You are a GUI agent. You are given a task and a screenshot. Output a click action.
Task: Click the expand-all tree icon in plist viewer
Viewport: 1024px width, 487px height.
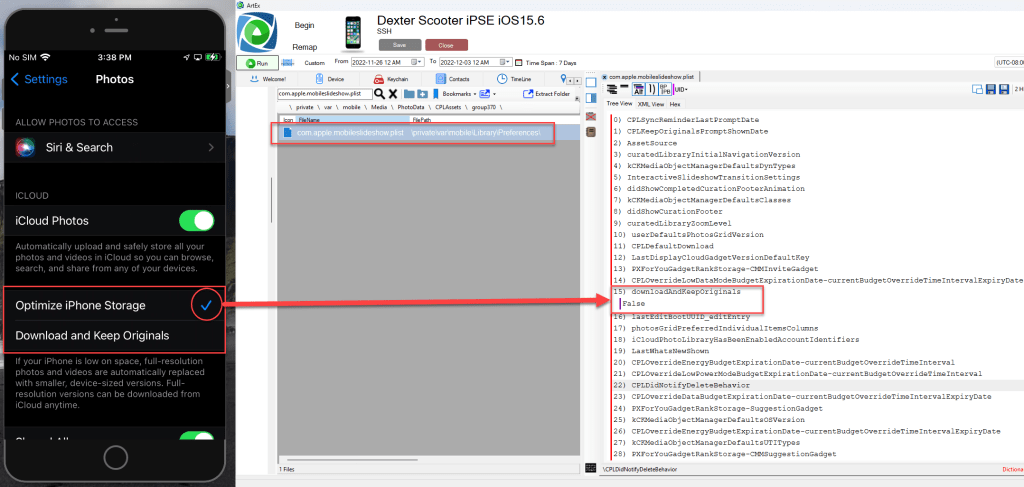(613, 90)
